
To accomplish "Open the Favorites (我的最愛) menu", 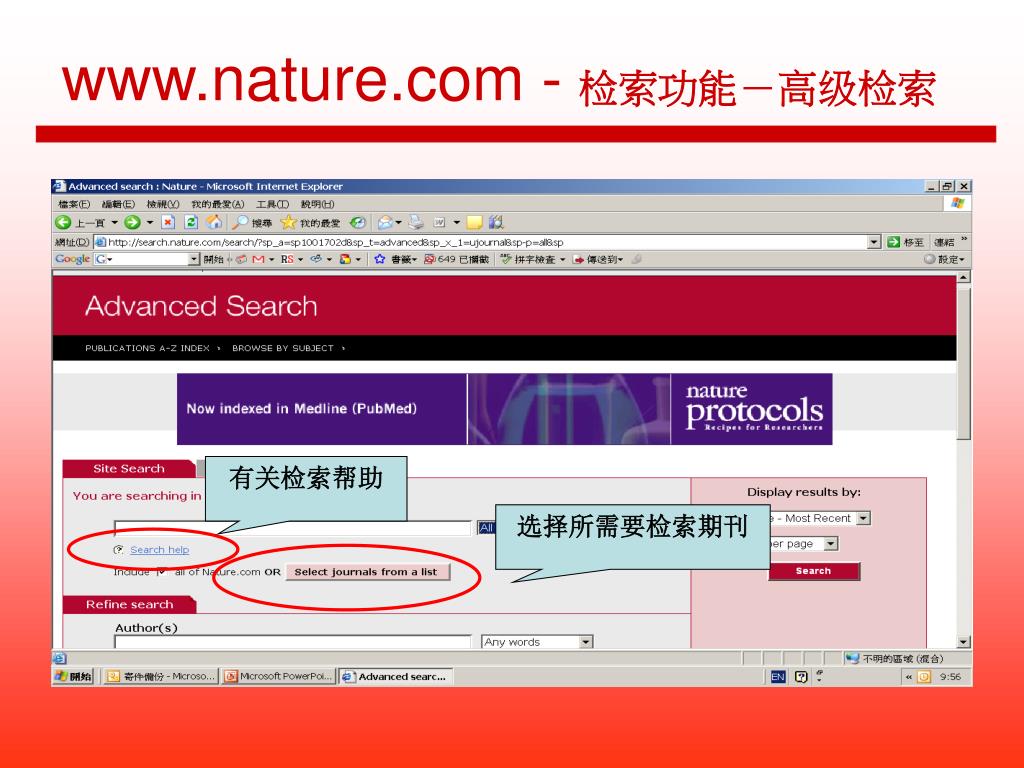I will (x=217, y=204).
